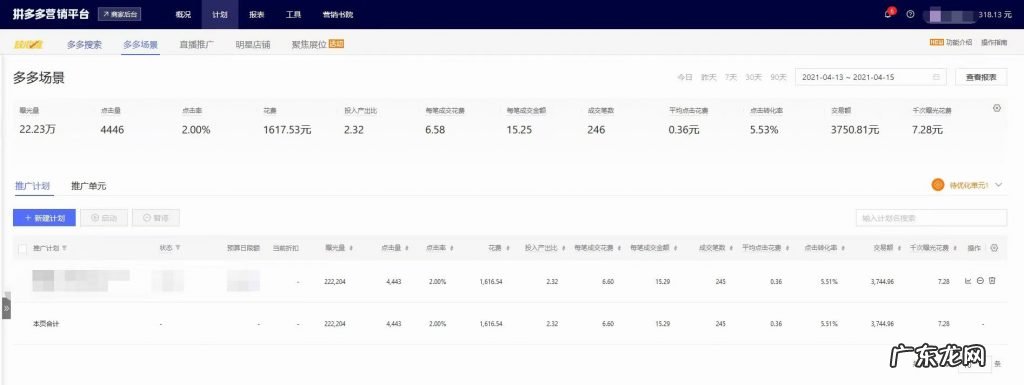The height and width of the screenshot is (385, 1024).
Task: Select 今日 date shortcut
Action: click(684, 77)
